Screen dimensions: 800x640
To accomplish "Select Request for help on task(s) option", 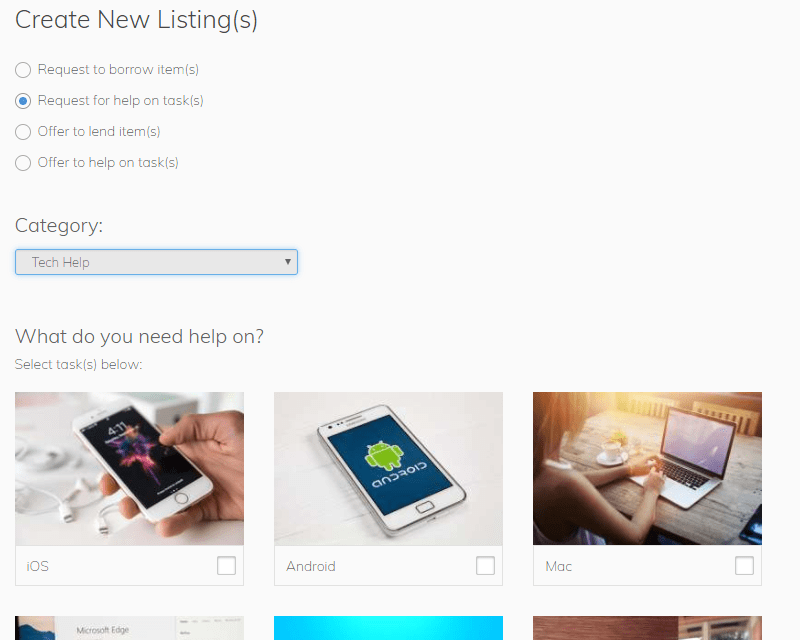I will 23,101.
